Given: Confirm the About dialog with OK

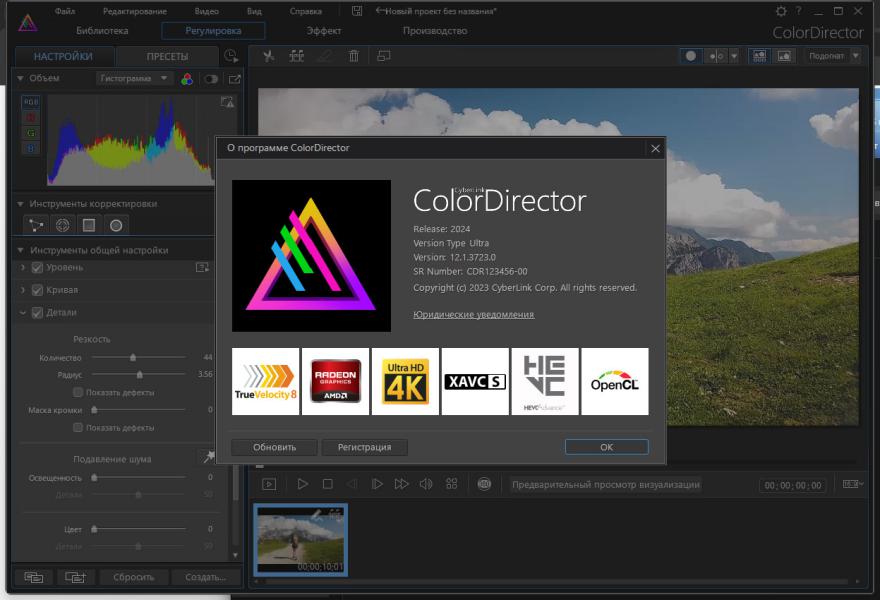Looking at the screenshot, I should pyautogui.click(x=607, y=447).
